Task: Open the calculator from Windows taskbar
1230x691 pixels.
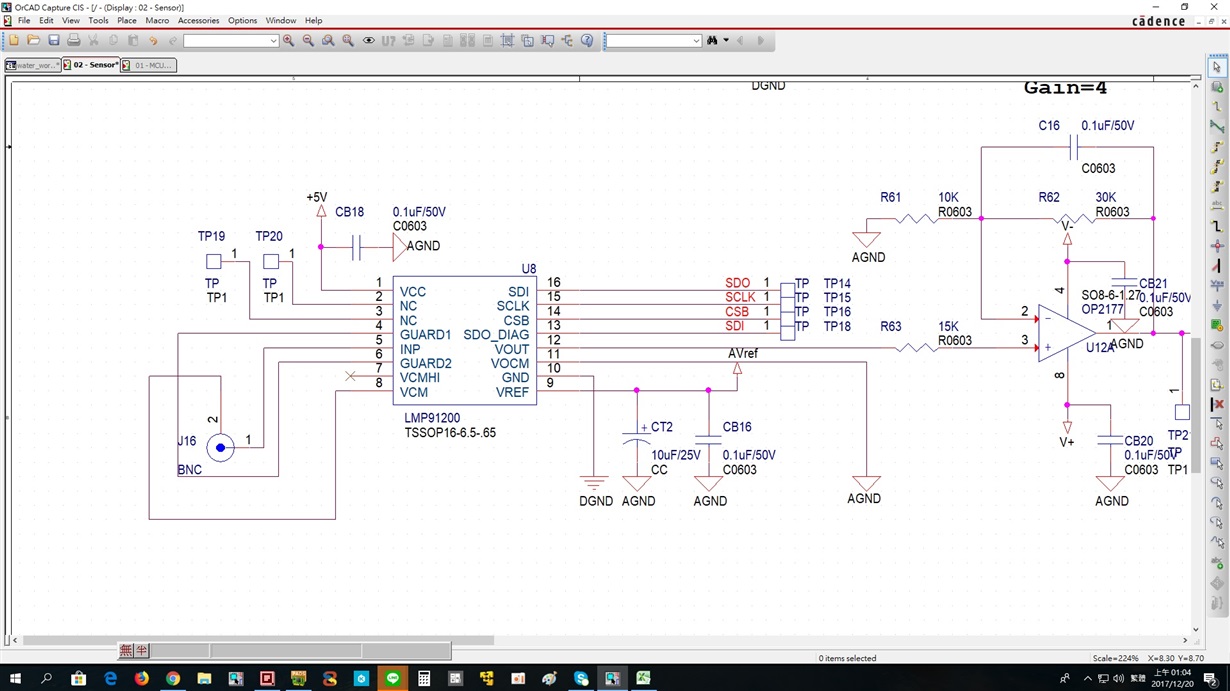Action: 424,678
